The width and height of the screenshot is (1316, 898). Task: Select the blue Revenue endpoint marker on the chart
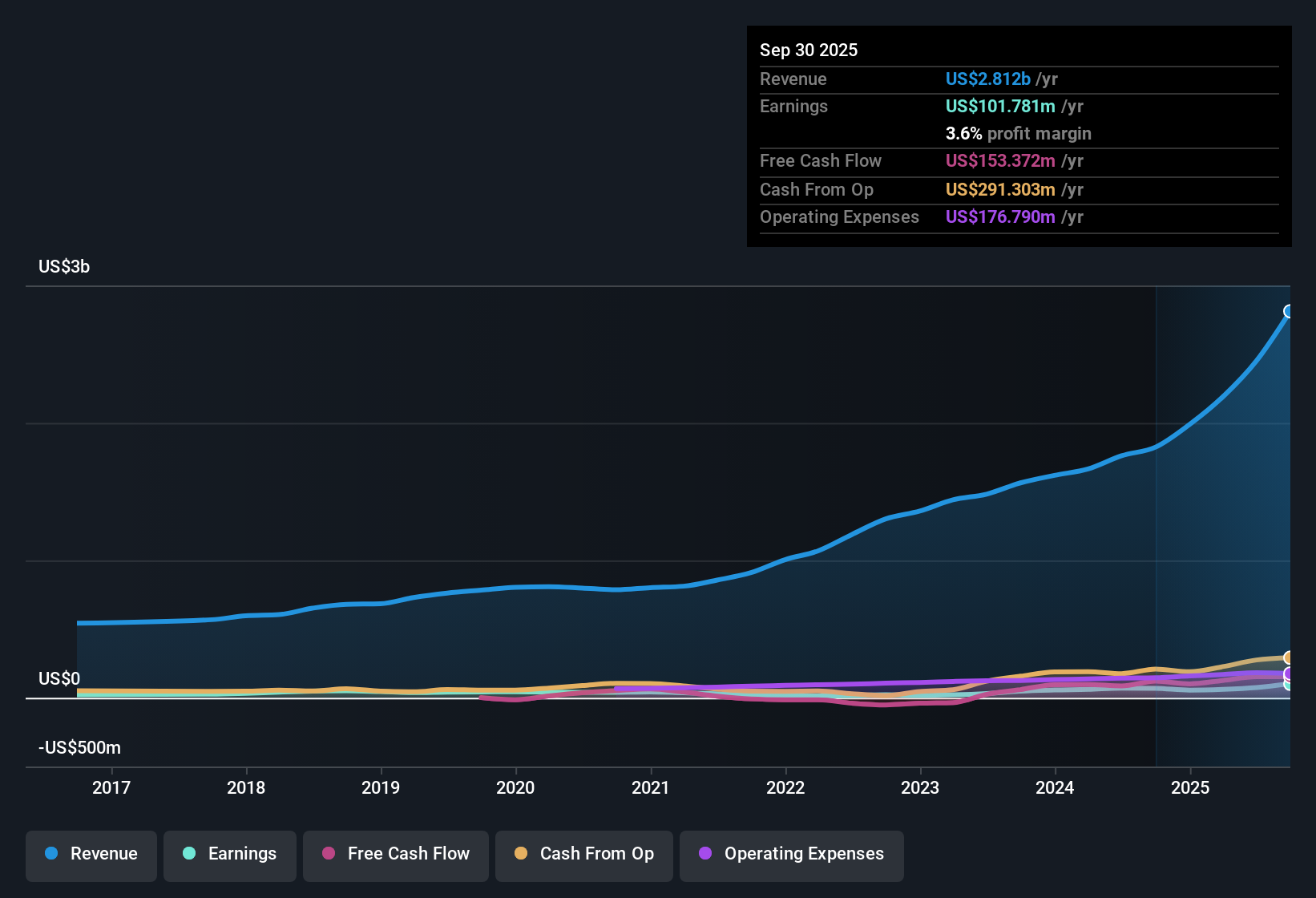coord(1289,310)
